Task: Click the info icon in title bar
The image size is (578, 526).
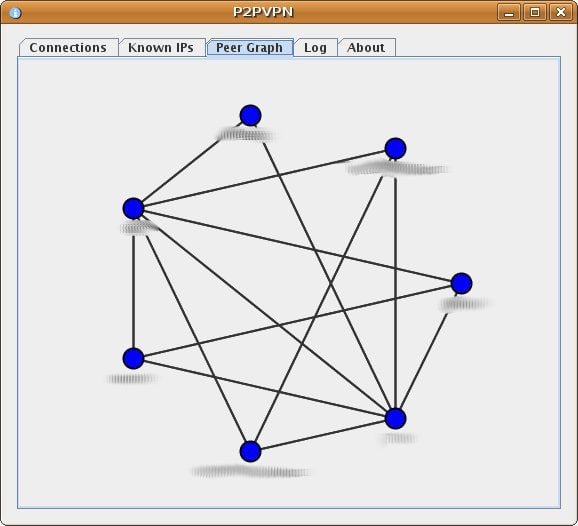Action: click(x=15, y=13)
